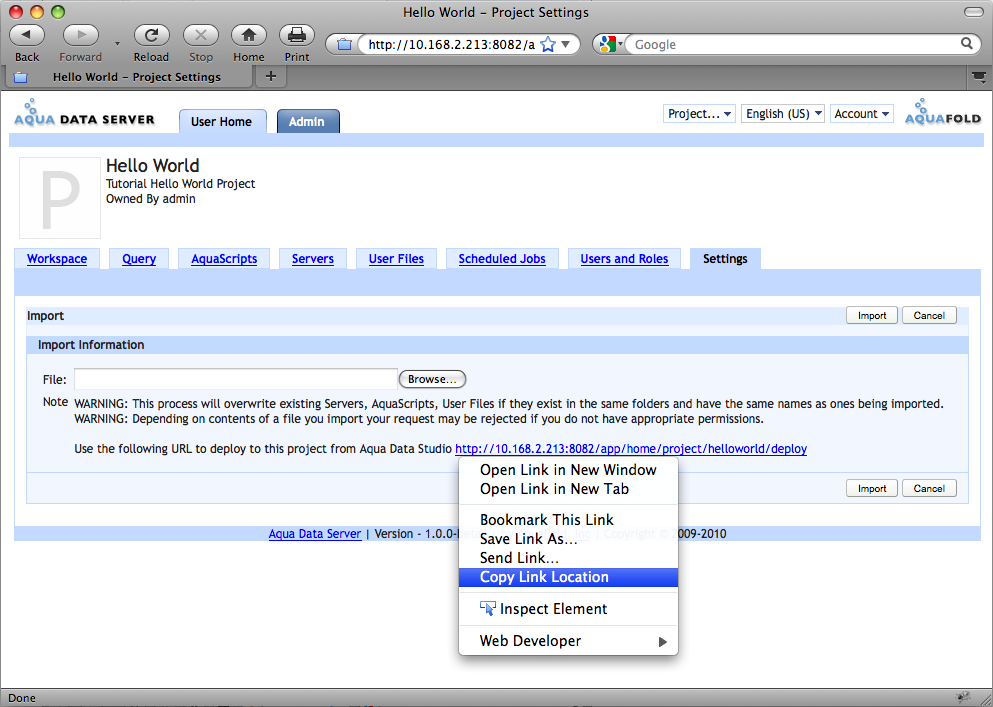Click the Owned By admin text
Image resolution: width=993 pixels, height=707 pixels.
coord(151,199)
